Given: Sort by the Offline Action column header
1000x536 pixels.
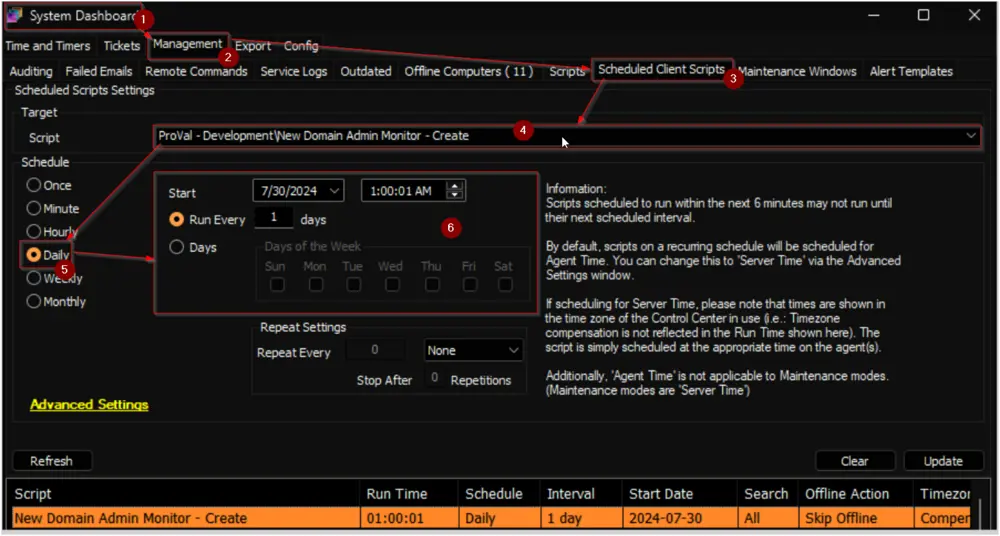Looking at the screenshot, I should coord(856,494).
